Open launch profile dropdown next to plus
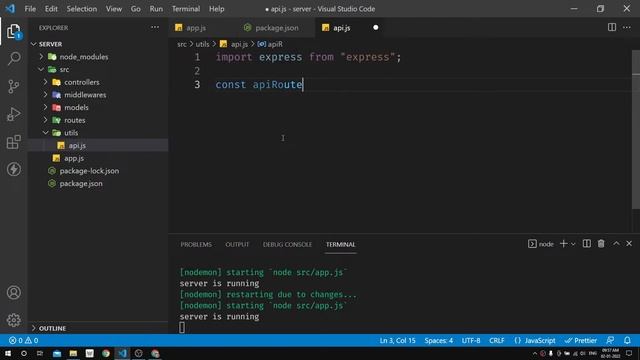Viewport: 640px width, 360px height. click(x=573, y=244)
